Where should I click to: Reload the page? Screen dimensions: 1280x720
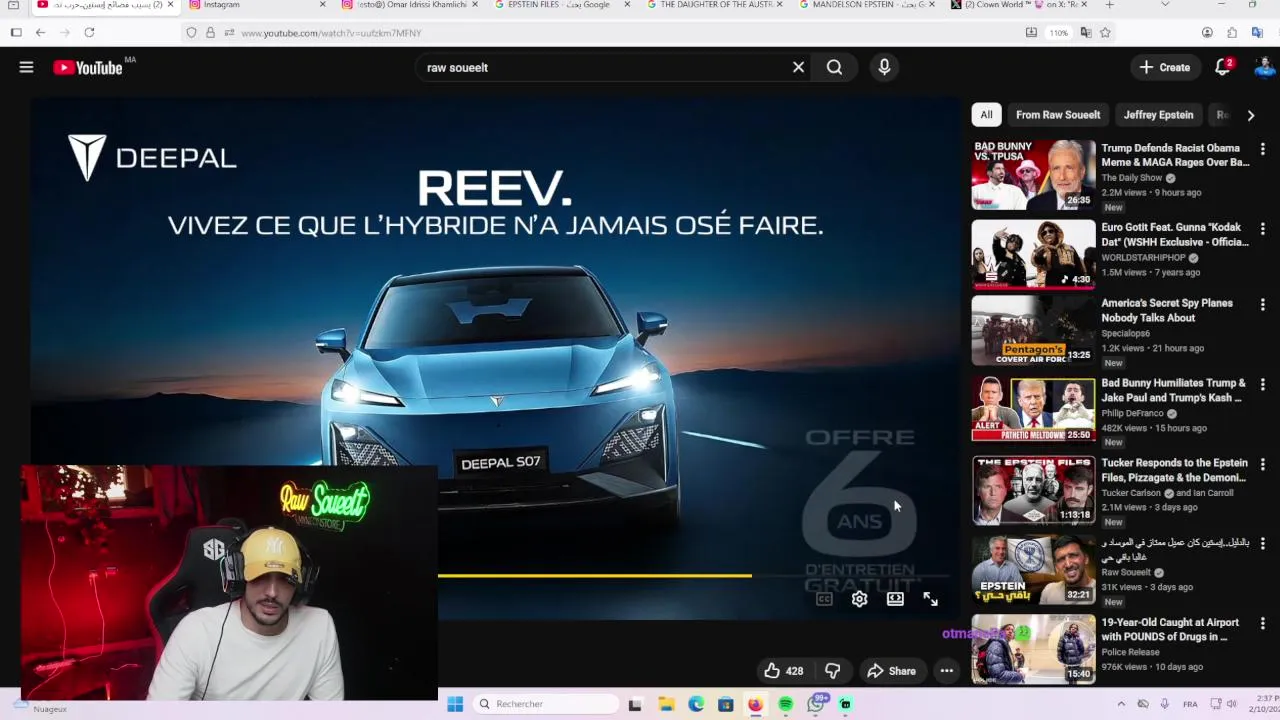(89, 32)
